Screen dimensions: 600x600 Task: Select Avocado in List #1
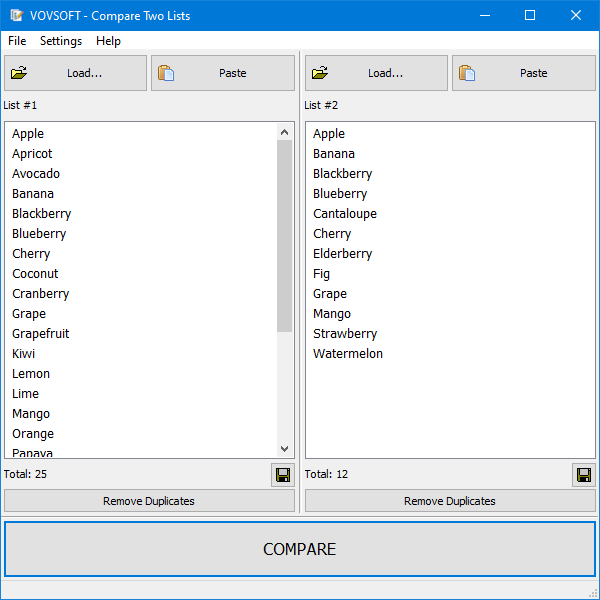coord(36,174)
